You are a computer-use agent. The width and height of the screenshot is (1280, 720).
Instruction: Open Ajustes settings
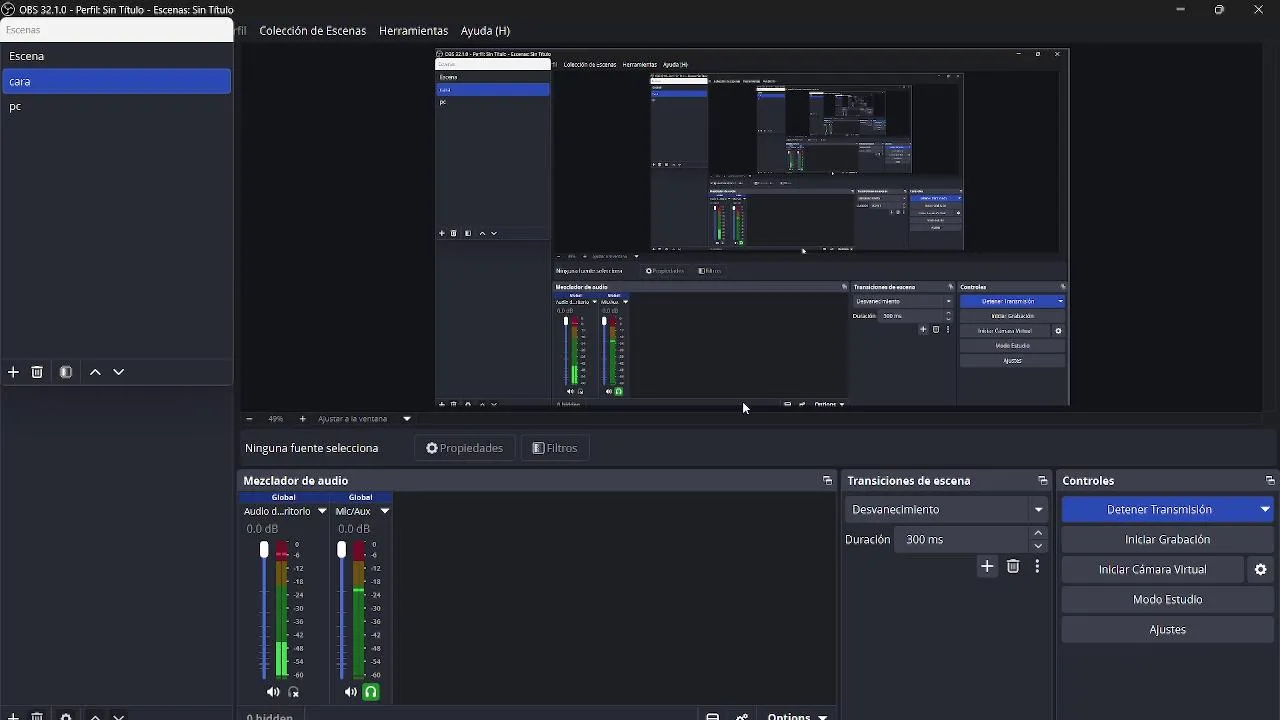coord(1167,630)
